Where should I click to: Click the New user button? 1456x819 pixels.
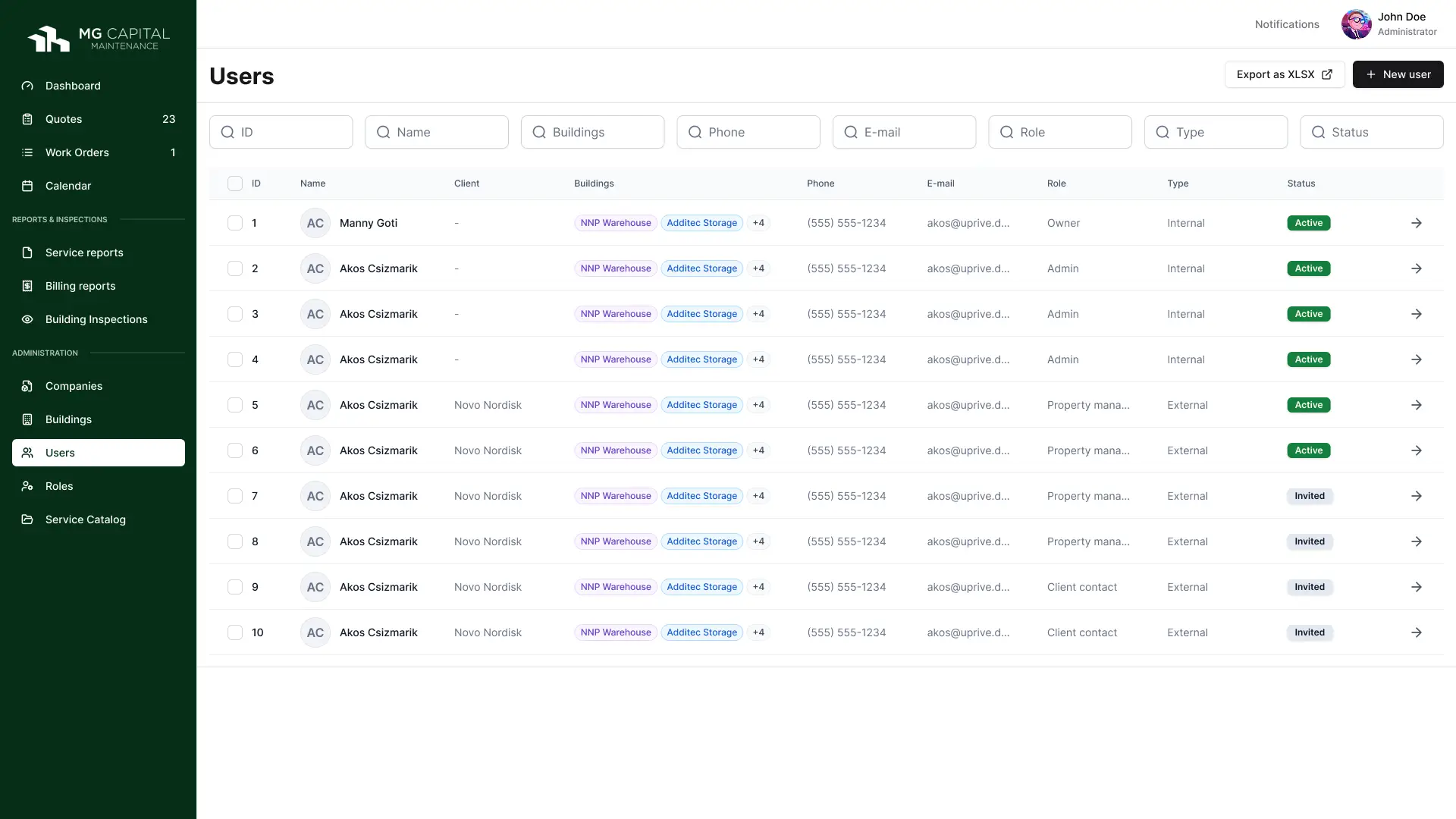point(1398,74)
